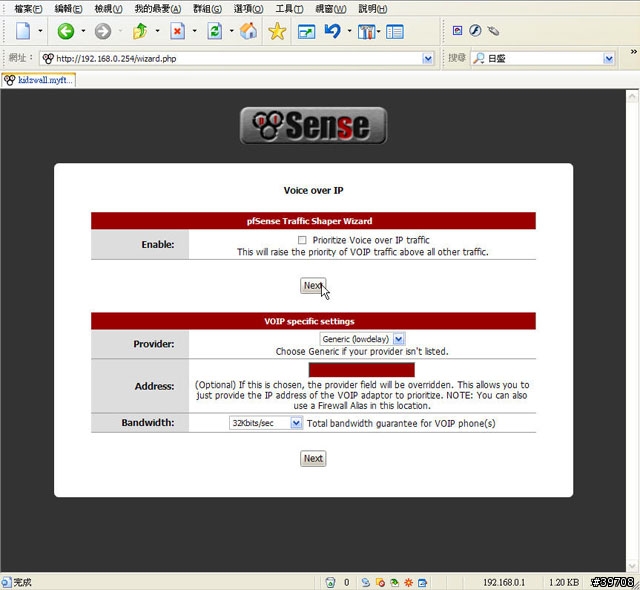Click the upper Next button under Enable
This screenshot has width=640, height=590.
tap(313, 286)
